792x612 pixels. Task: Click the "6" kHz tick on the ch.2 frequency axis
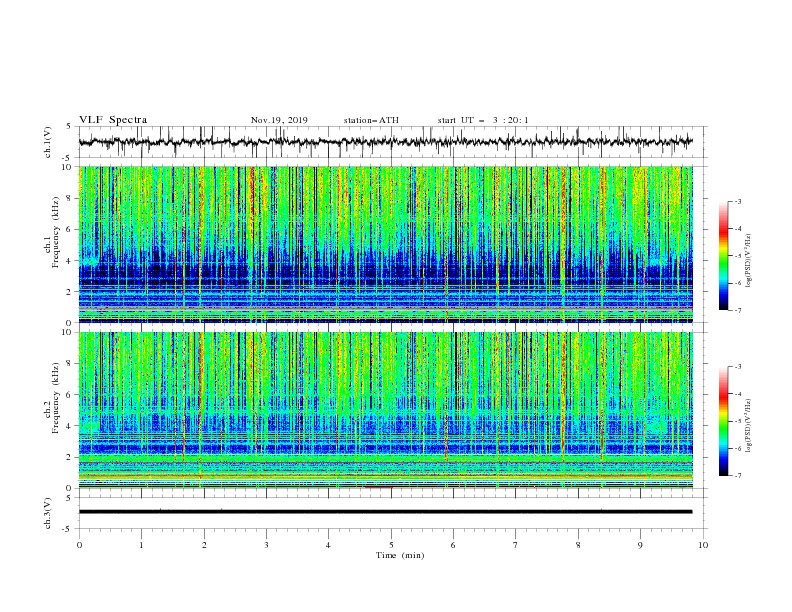69,395
